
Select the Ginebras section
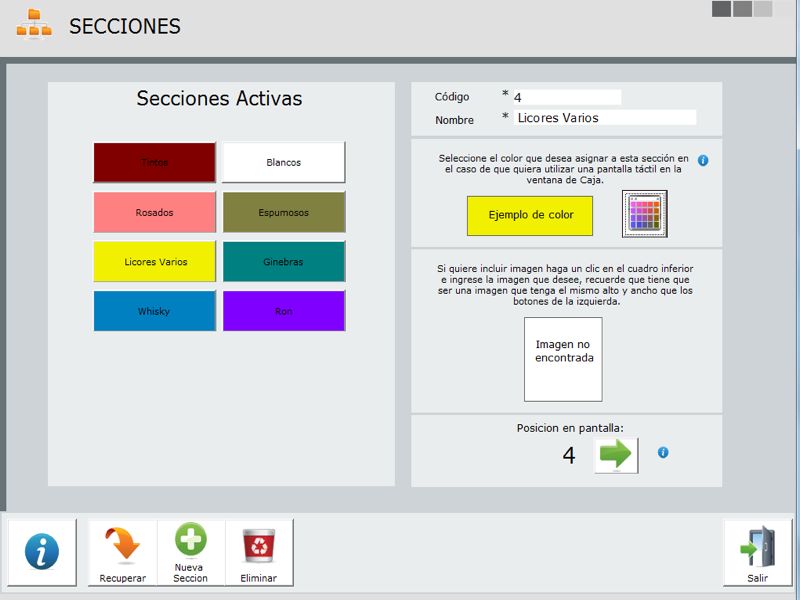coord(284,262)
